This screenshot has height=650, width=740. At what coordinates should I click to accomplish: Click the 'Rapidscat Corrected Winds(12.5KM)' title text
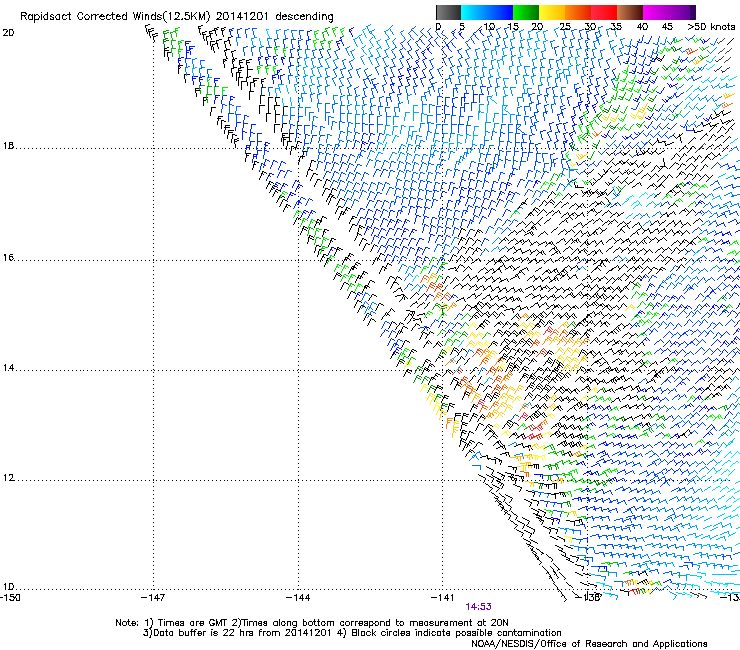[115, 17]
